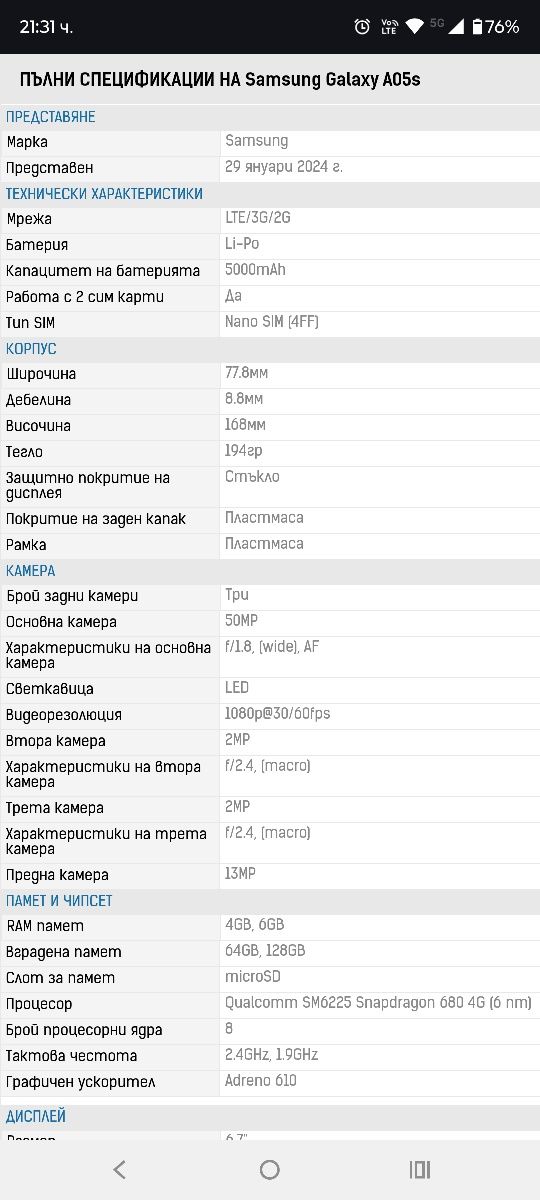Image resolution: width=540 pixels, height=1200 pixels.
Task: Tap the value f/1.8, (wide), AF
Action: (272, 647)
